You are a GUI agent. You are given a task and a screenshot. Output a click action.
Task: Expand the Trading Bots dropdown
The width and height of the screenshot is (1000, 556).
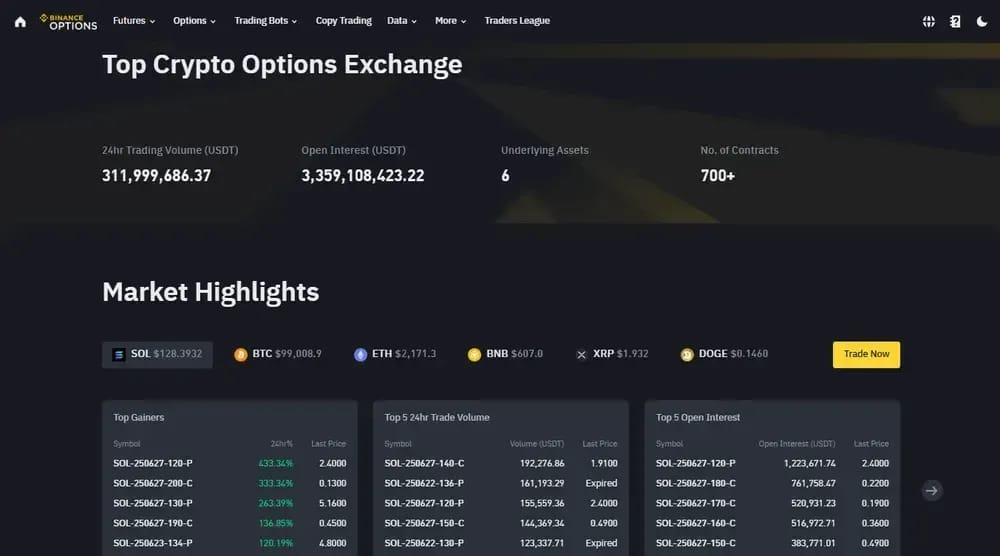(x=265, y=20)
